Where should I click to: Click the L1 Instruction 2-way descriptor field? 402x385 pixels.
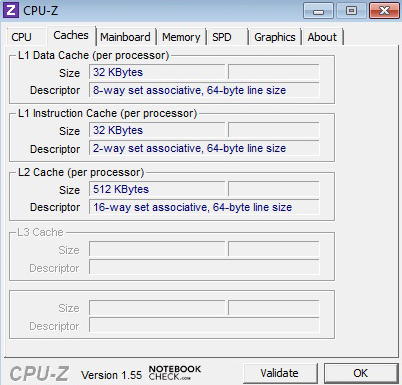204,148
